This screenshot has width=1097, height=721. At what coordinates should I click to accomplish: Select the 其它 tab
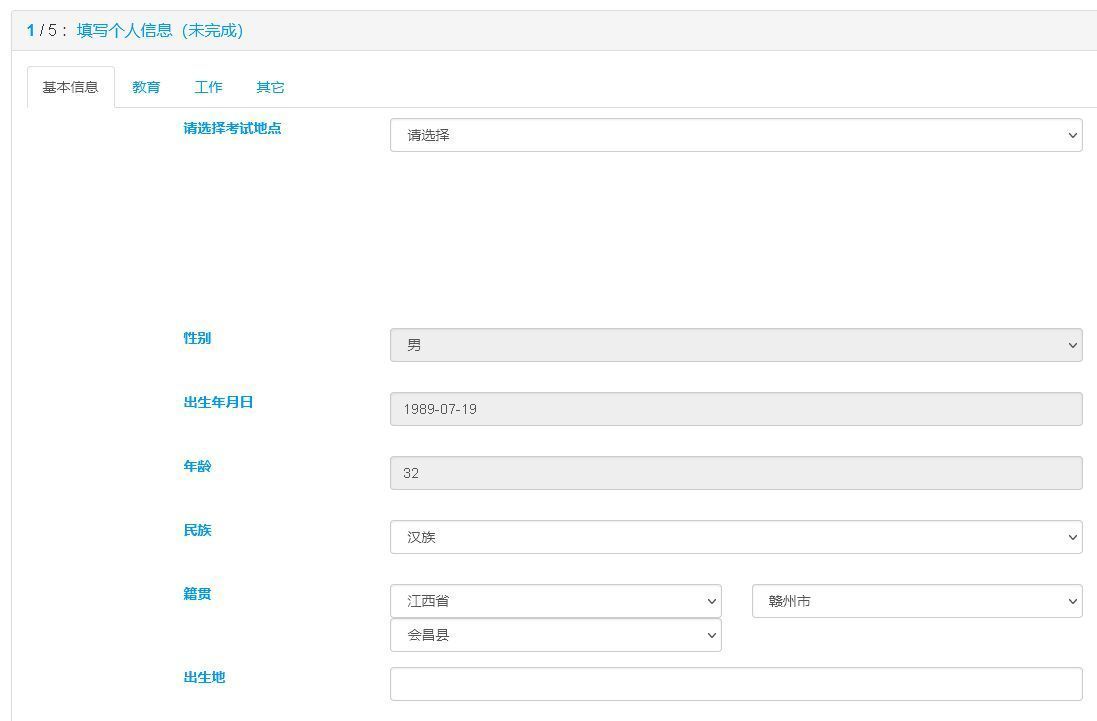pyautogui.click(x=270, y=87)
